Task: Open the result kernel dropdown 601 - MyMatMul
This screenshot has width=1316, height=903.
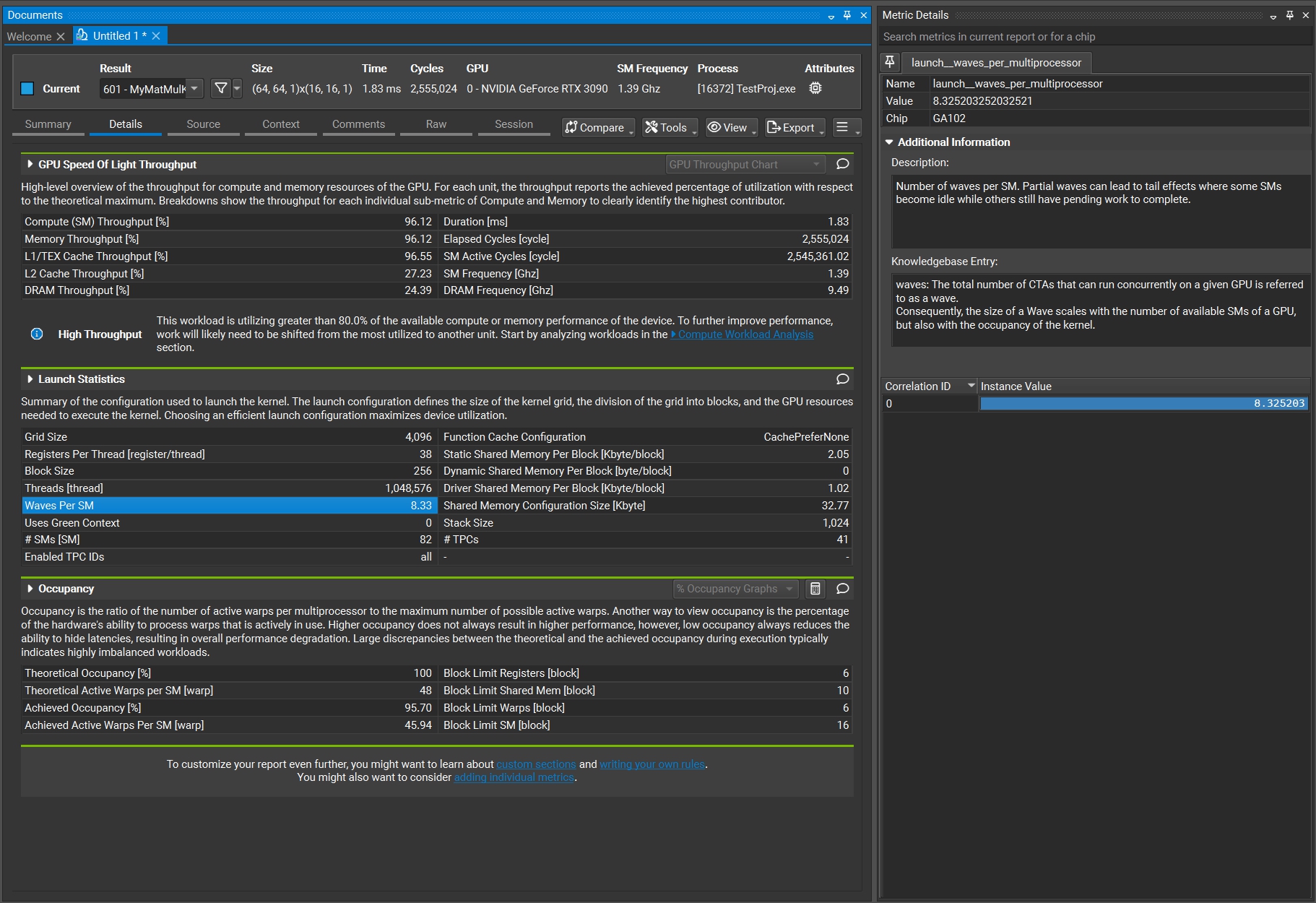Action: 151,88
